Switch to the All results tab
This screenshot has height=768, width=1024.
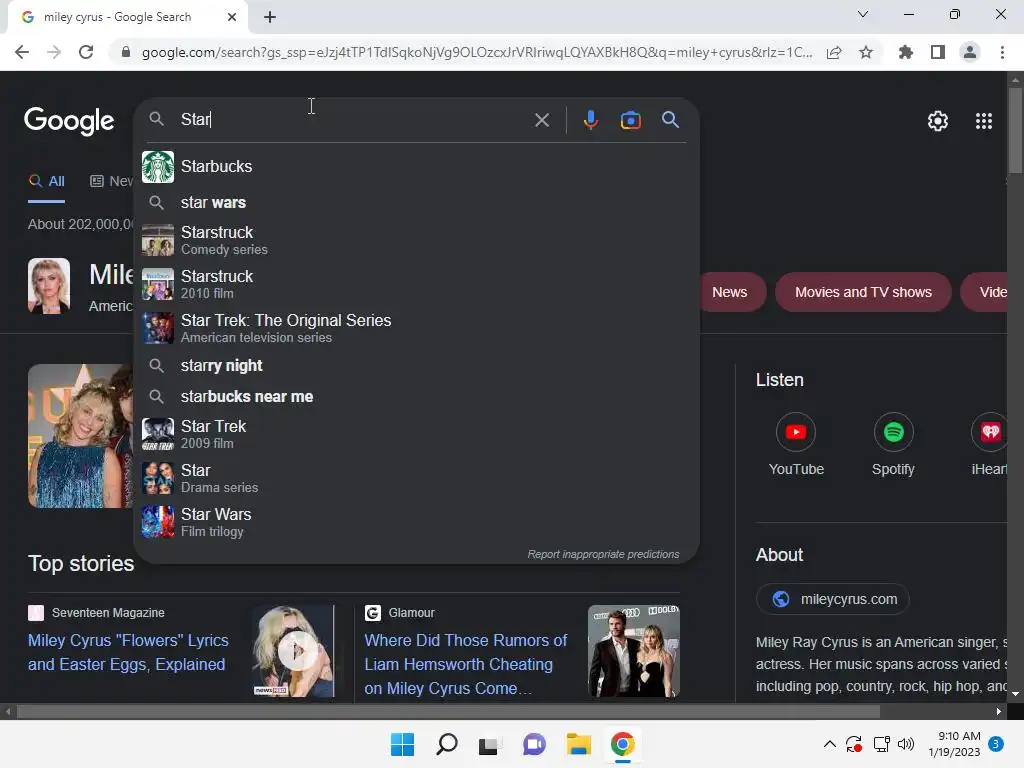(46, 182)
